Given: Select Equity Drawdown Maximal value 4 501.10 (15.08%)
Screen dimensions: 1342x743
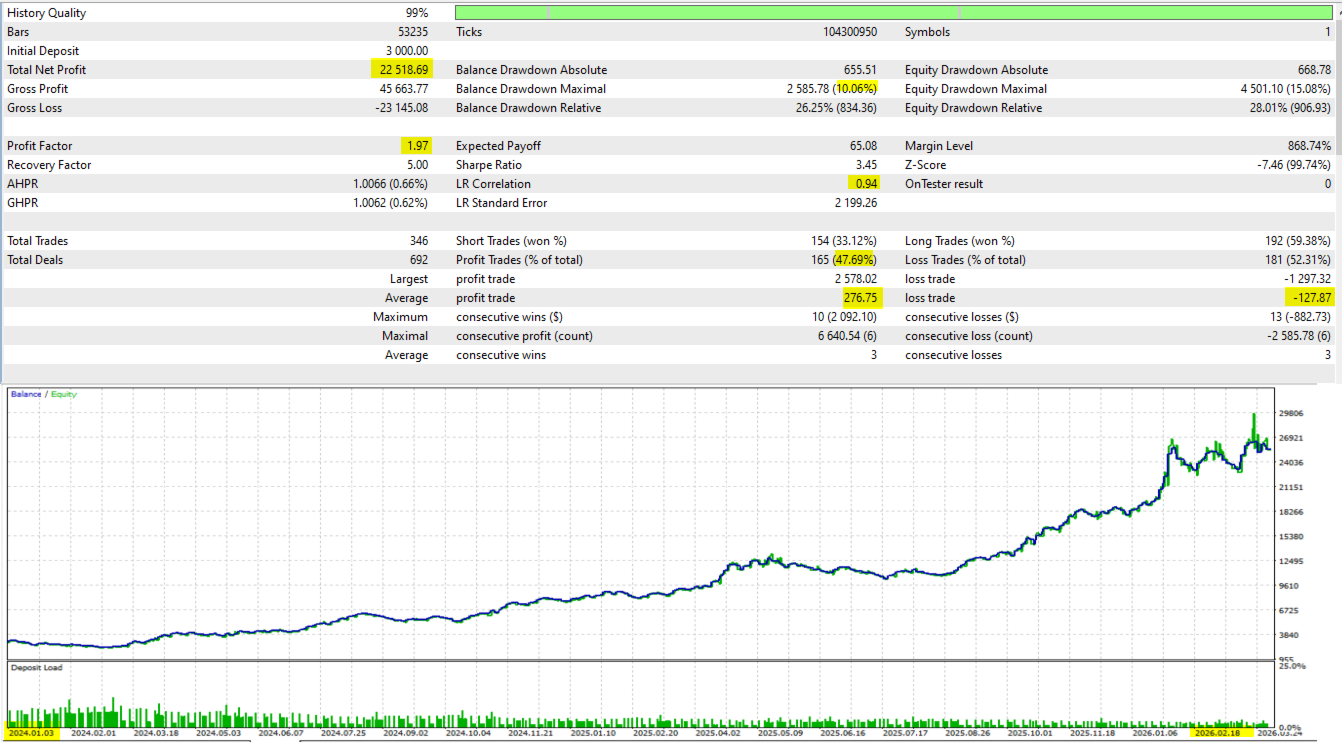Looking at the screenshot, I should (x=1286, y=89).
